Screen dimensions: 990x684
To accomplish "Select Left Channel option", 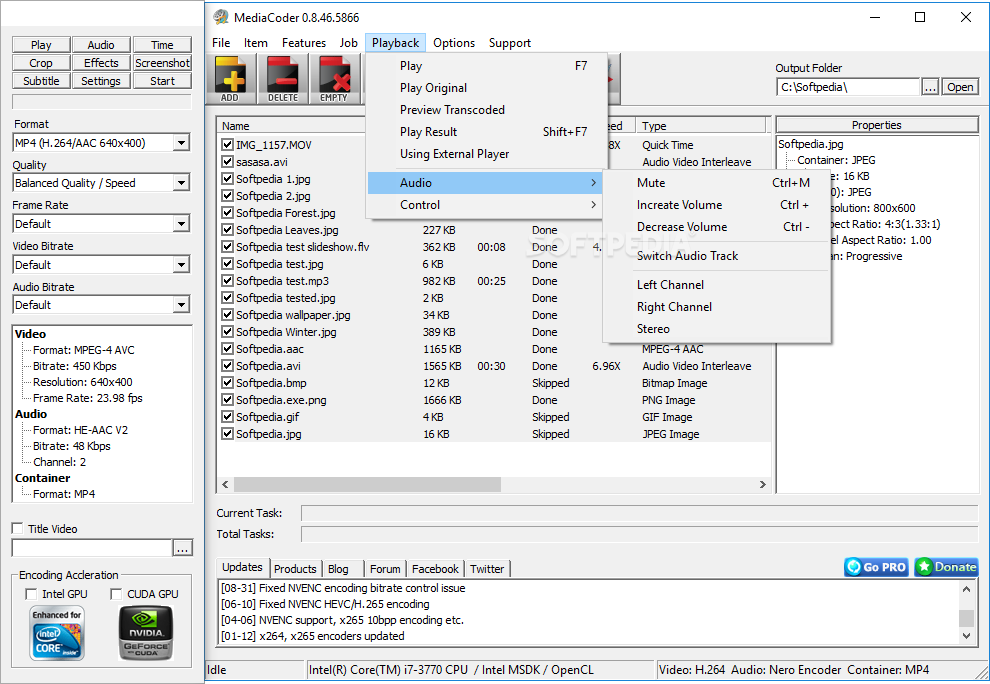I will [717, 285].
